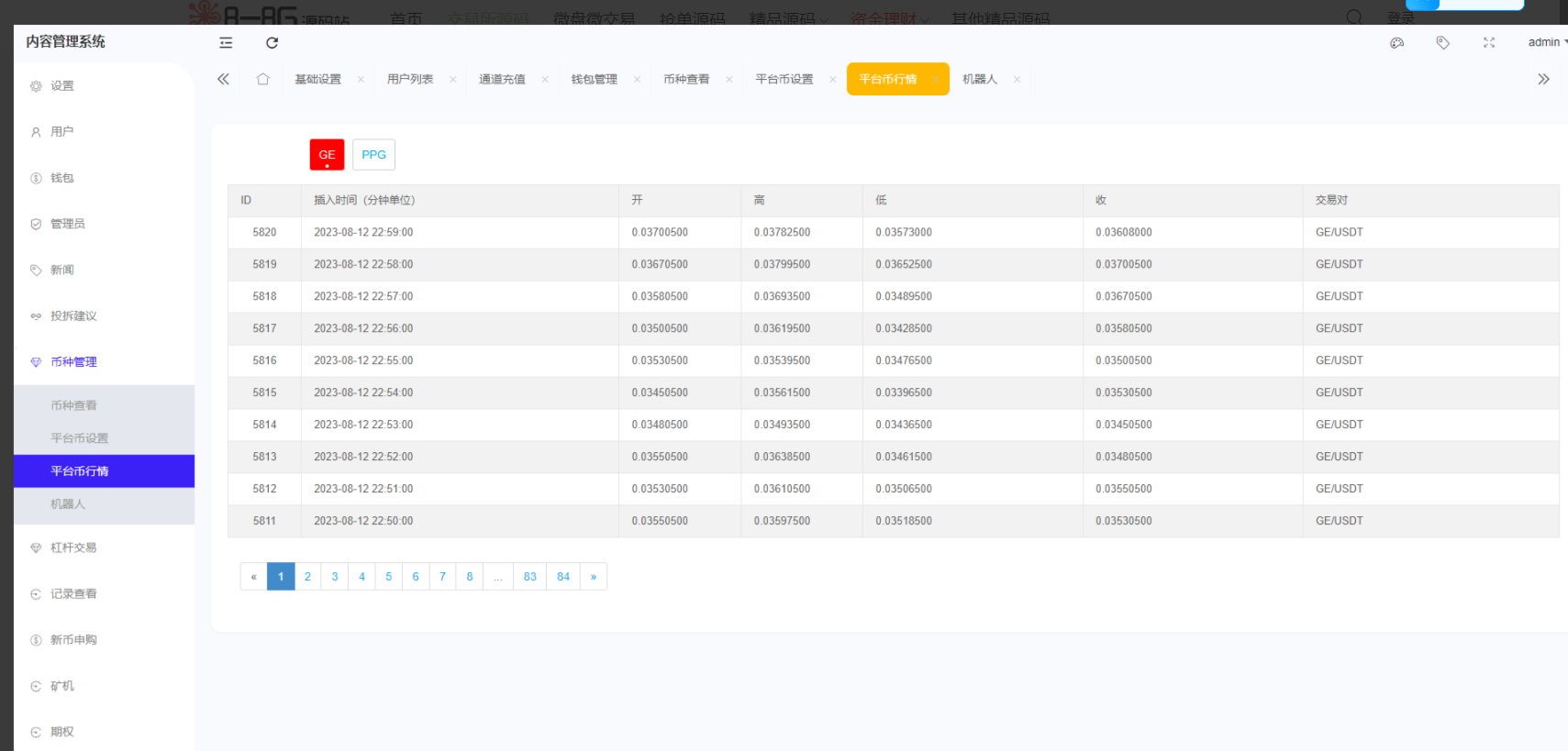Select the GE coin toggle button
The image size is (1568, 751).
click(327, 155)
